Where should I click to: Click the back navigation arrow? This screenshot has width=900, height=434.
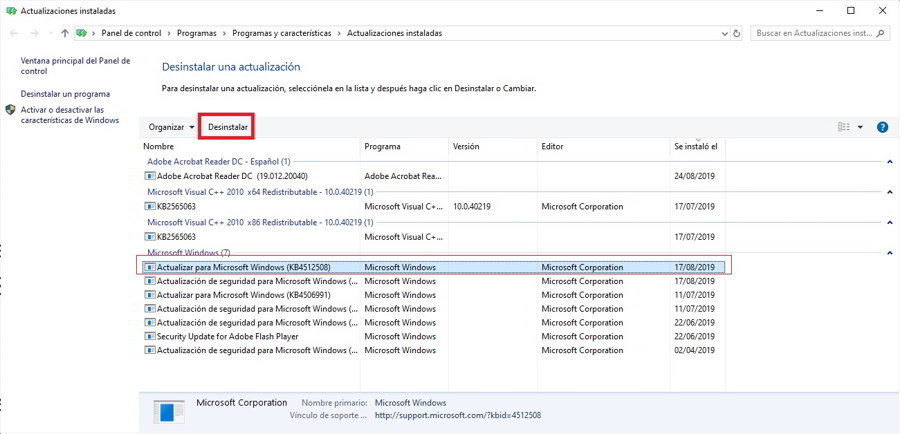14,33
